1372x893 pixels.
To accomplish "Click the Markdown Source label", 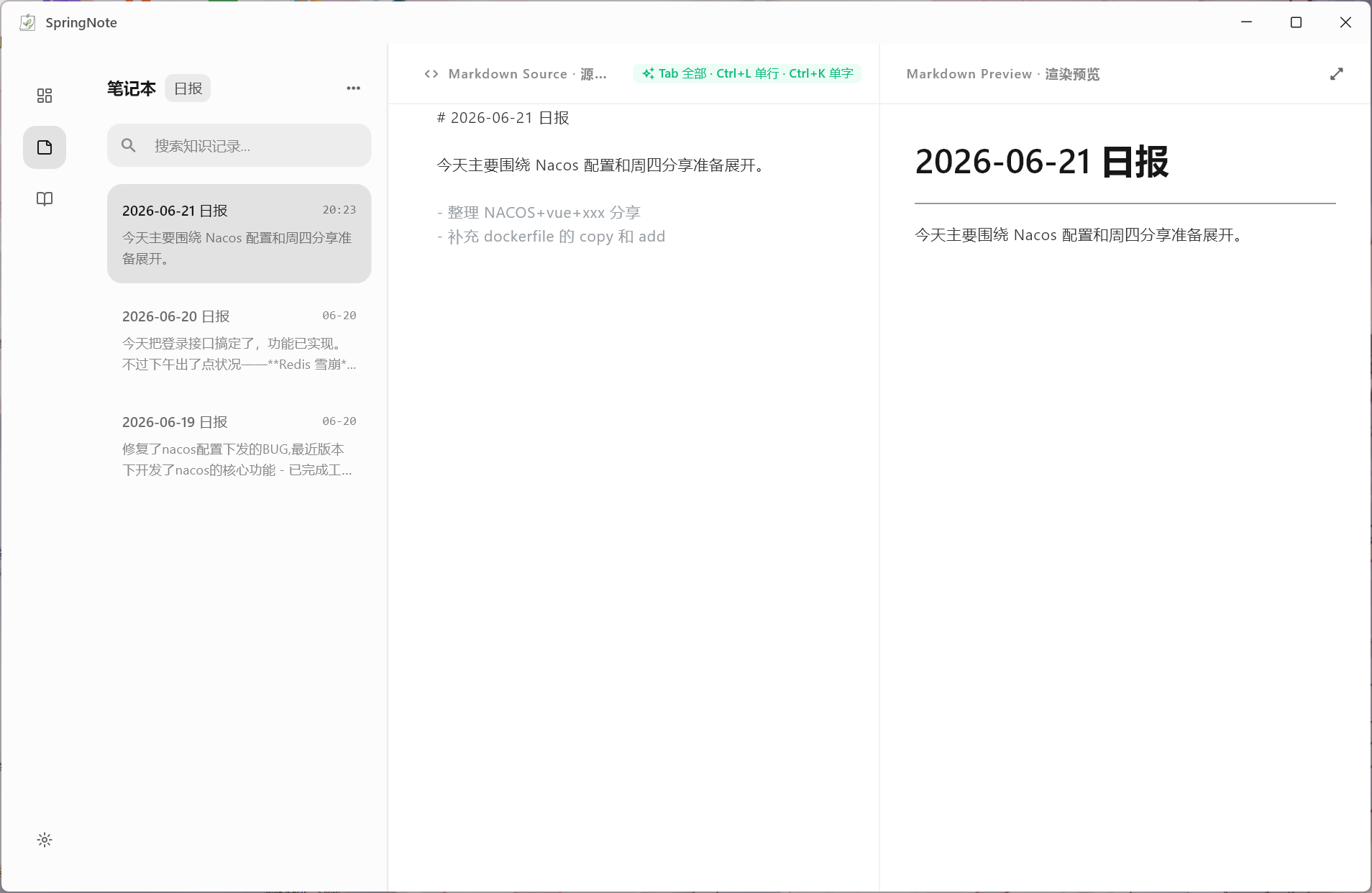I will tap(527, 74).
